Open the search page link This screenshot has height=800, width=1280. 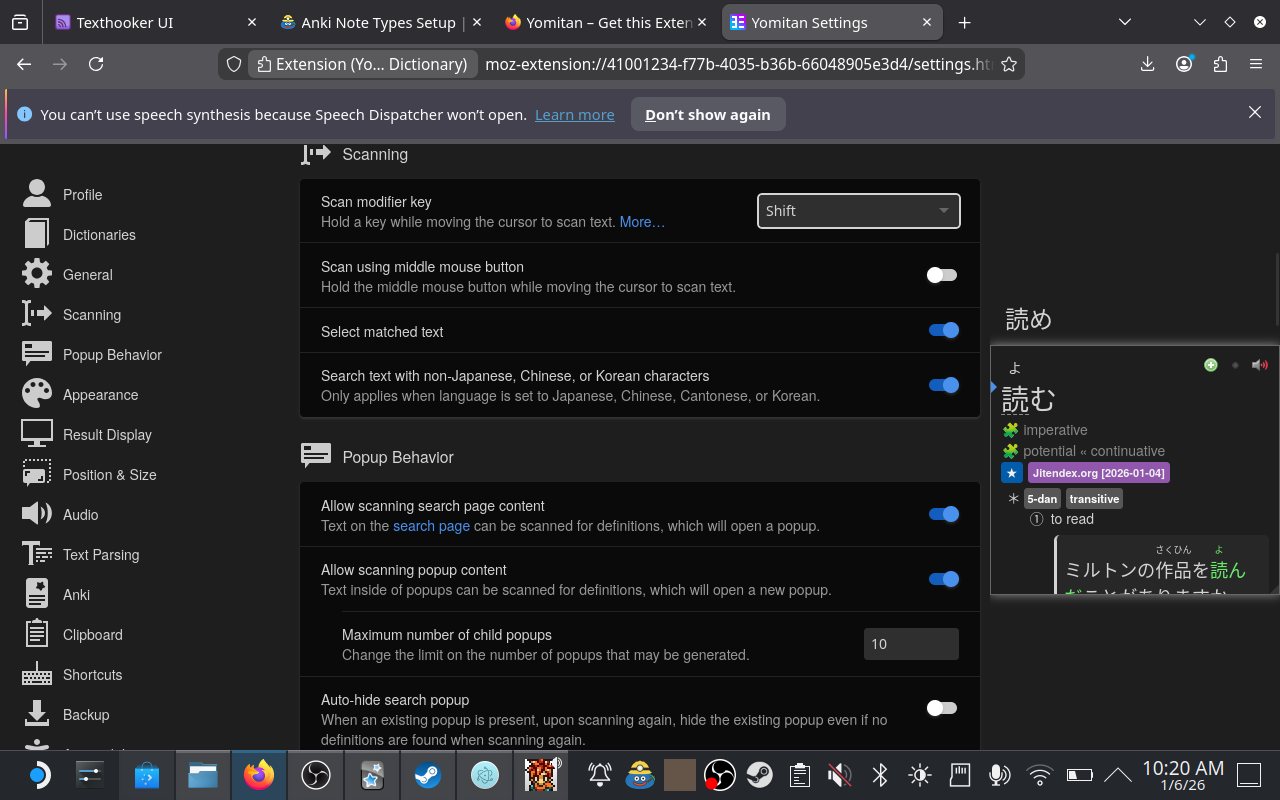coord(431,526)
